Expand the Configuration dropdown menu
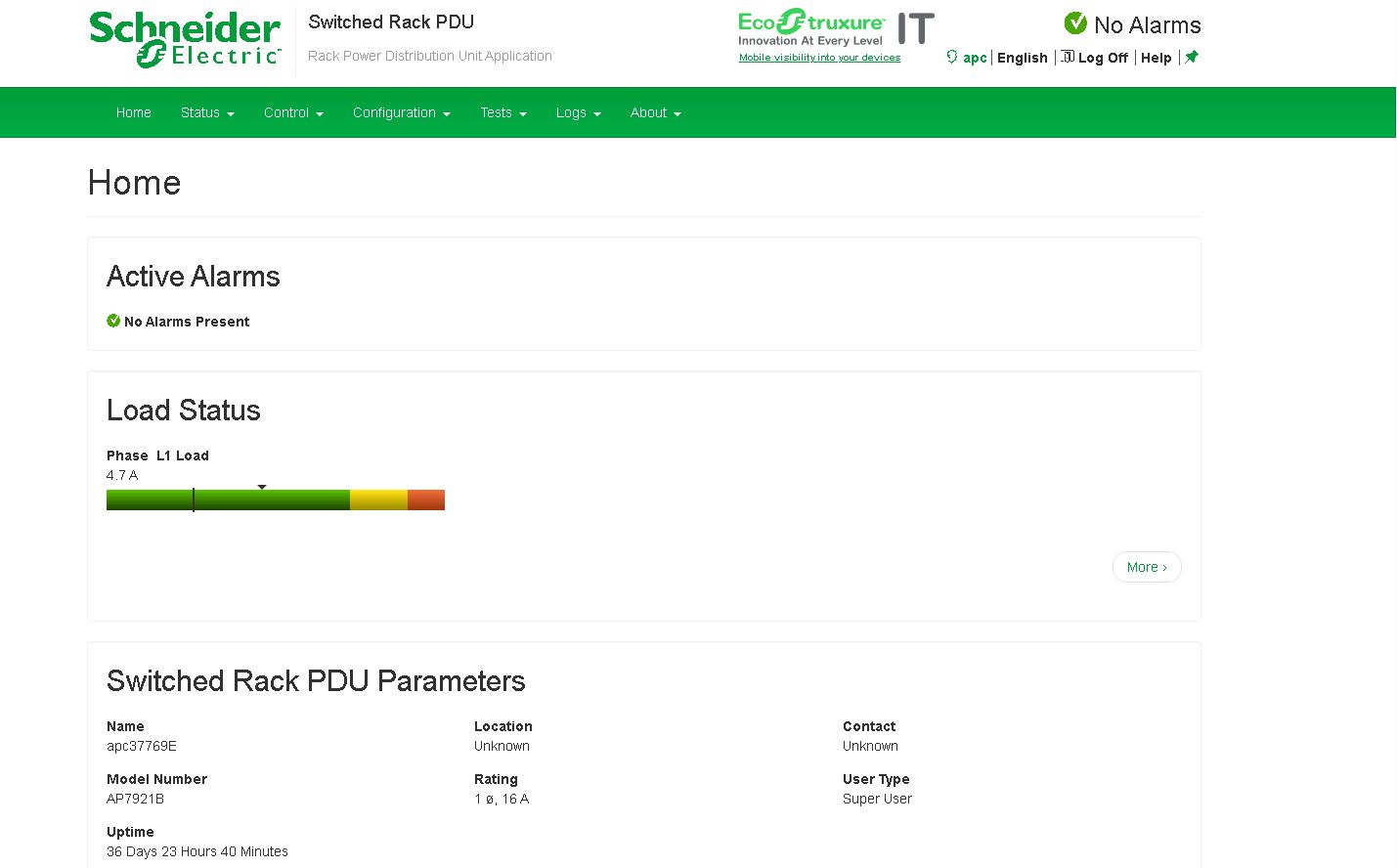Viewport: 1397px width, 868px height. pyautogui.click(x=402, y=112)
